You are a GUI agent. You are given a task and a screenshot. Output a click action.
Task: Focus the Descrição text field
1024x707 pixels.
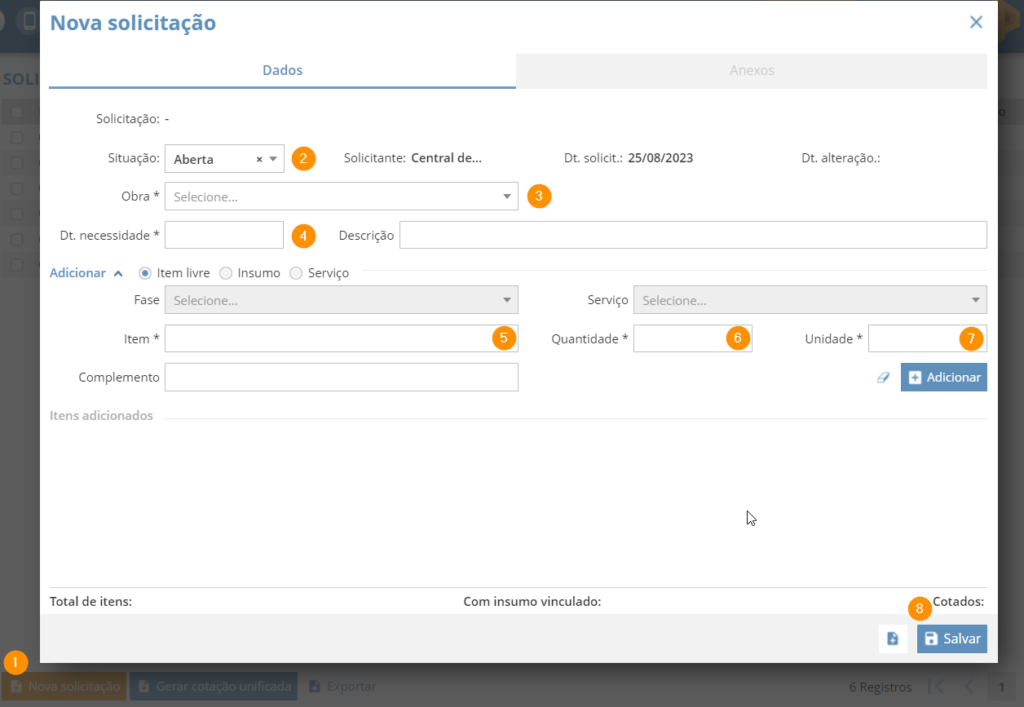[x=693, y=235]
